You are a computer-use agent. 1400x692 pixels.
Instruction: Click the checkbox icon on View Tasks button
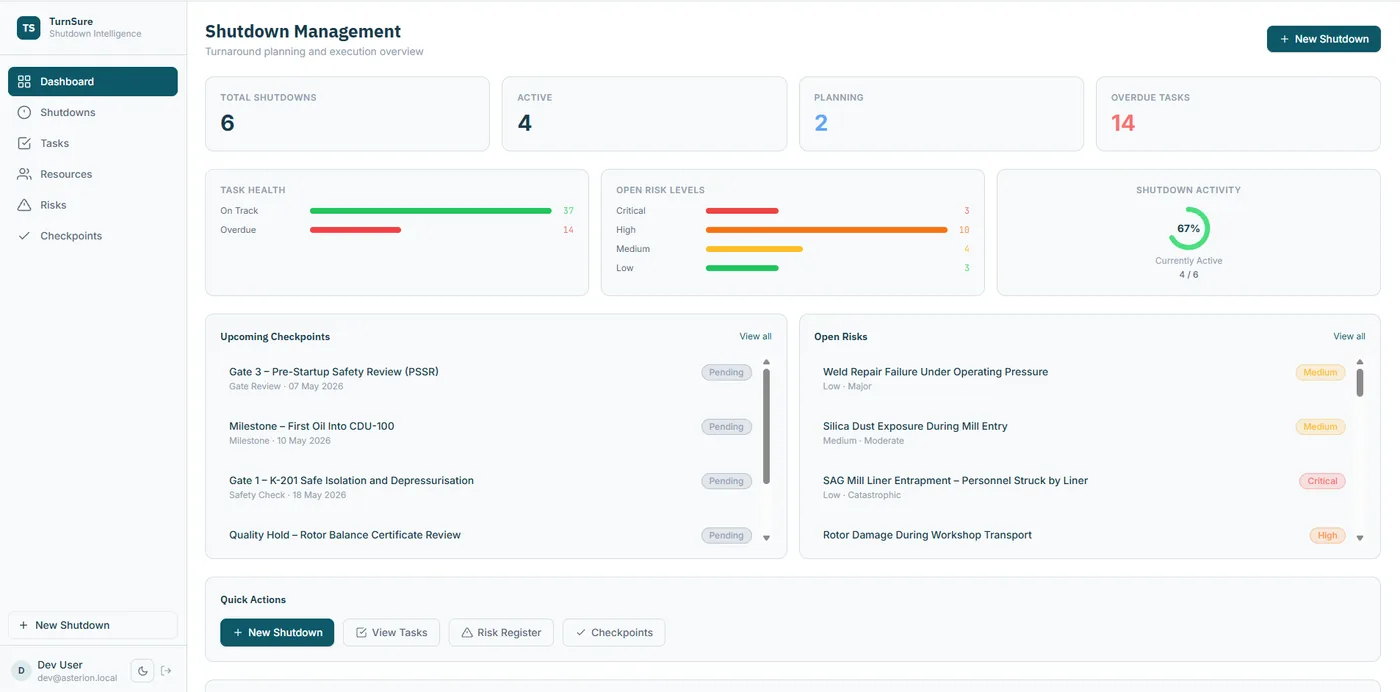(361, 633)
